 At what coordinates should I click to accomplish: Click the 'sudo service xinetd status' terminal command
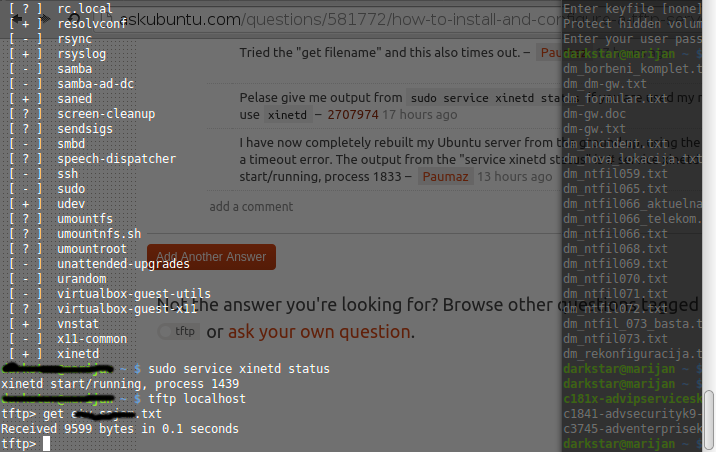243,369
